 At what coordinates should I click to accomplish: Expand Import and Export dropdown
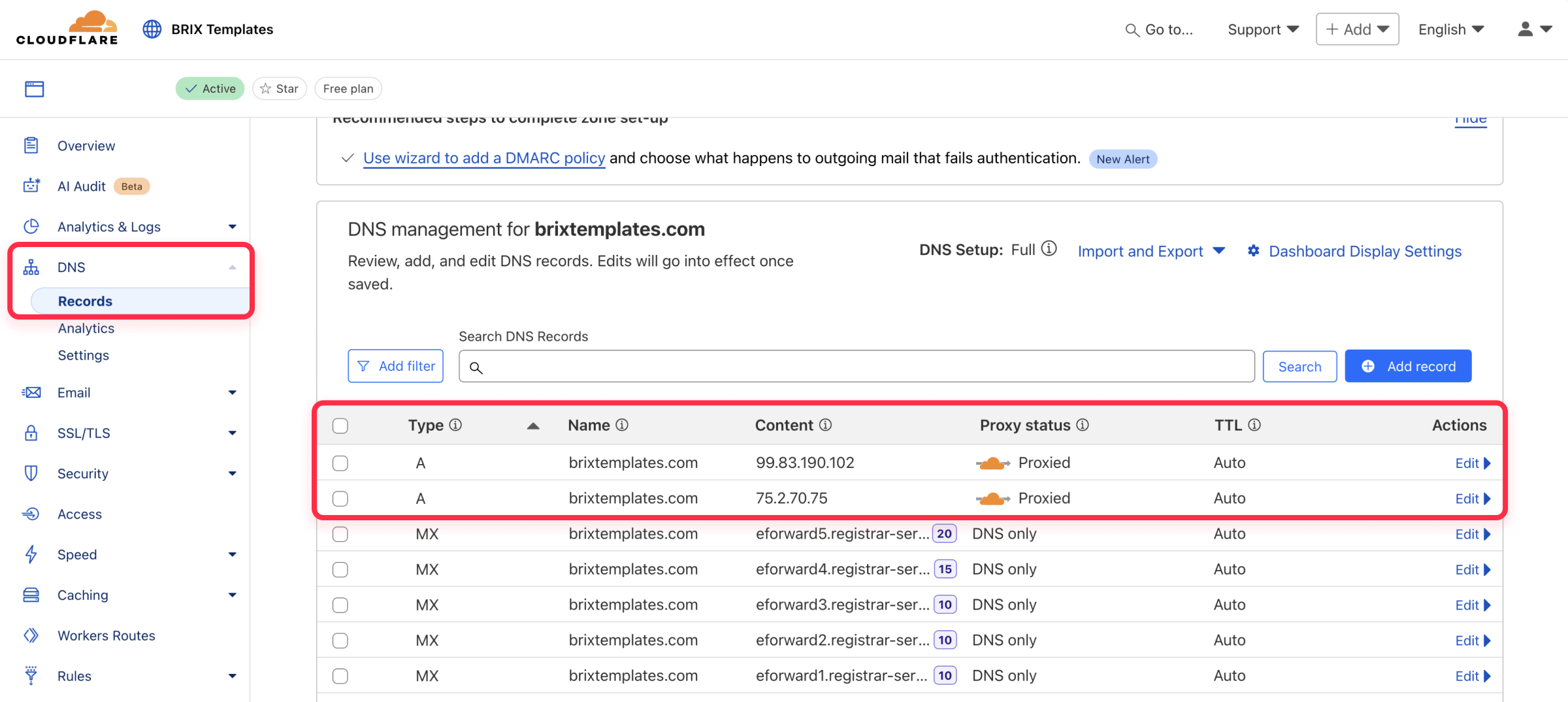[1151, 251]
